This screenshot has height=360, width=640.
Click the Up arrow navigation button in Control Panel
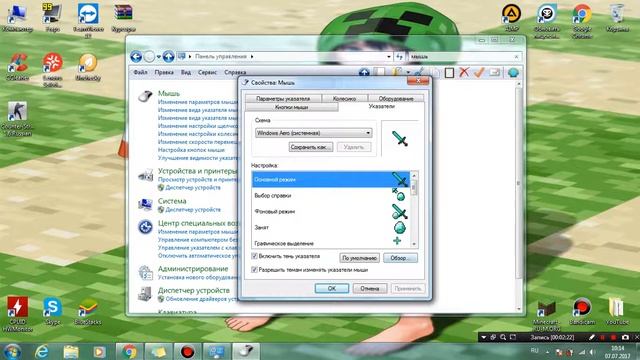(168, 56)
